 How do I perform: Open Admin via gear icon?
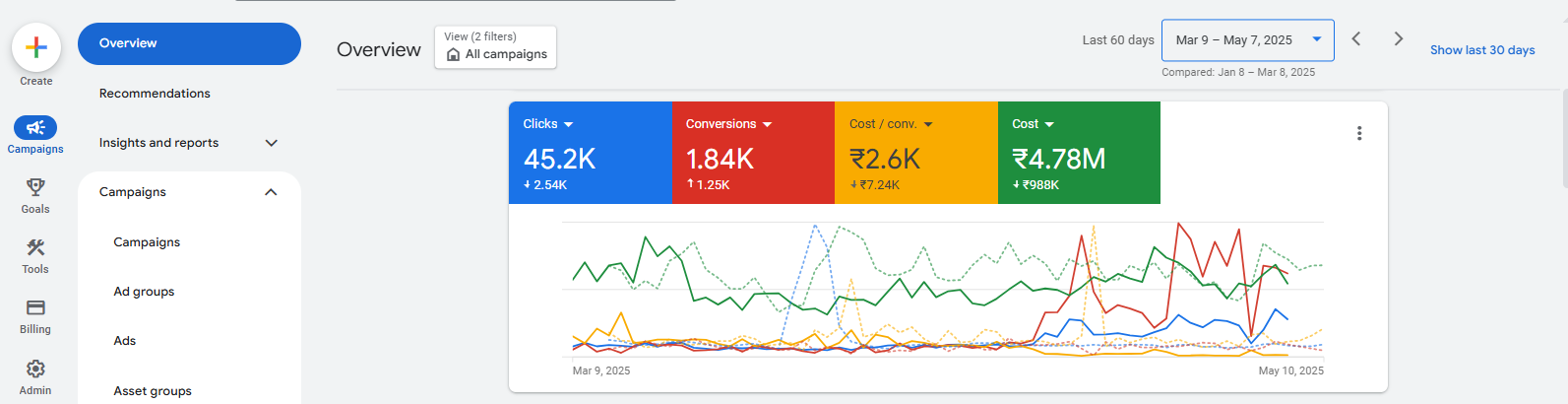[35, 369]
